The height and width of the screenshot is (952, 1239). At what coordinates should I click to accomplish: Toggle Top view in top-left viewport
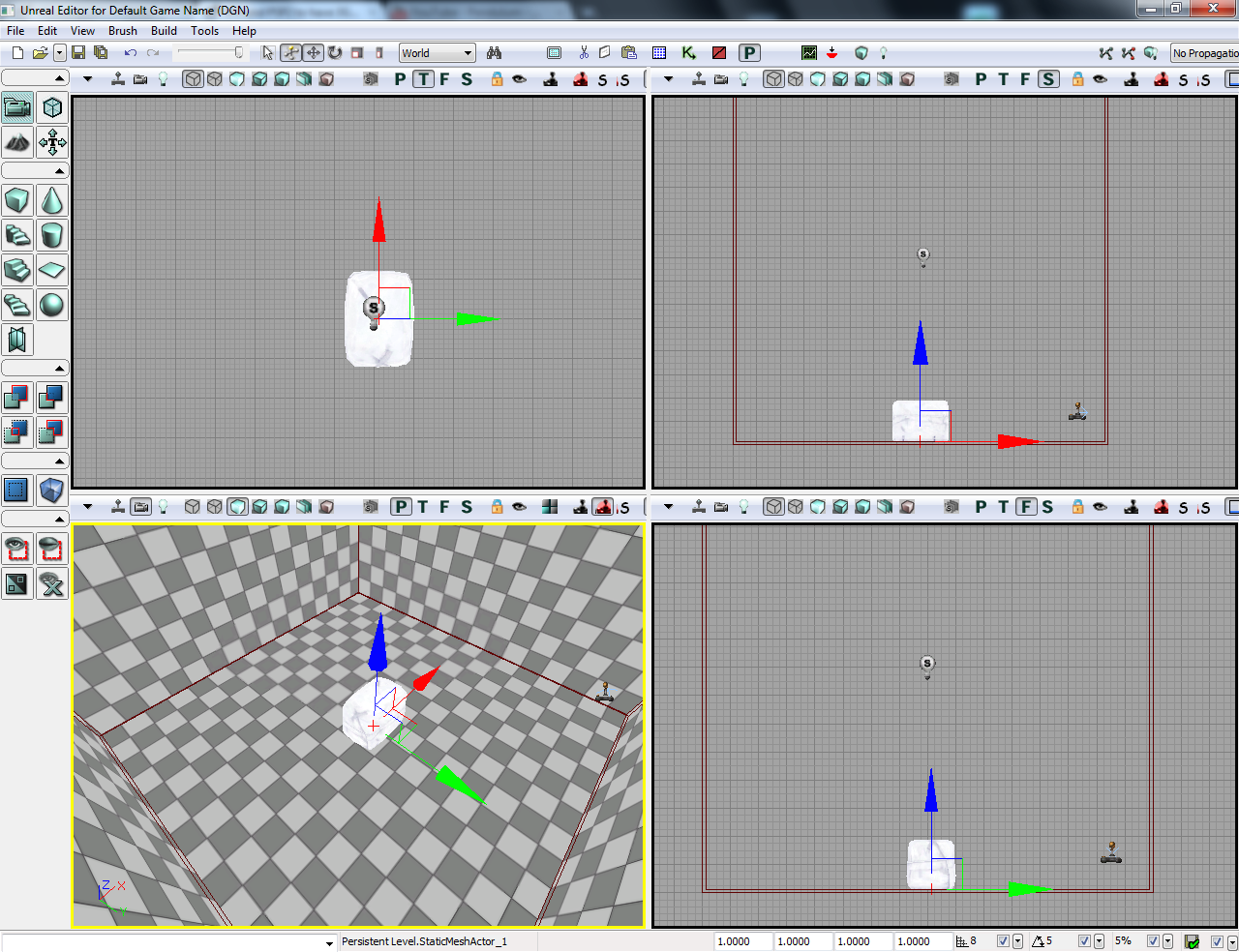tap(423, 78)
